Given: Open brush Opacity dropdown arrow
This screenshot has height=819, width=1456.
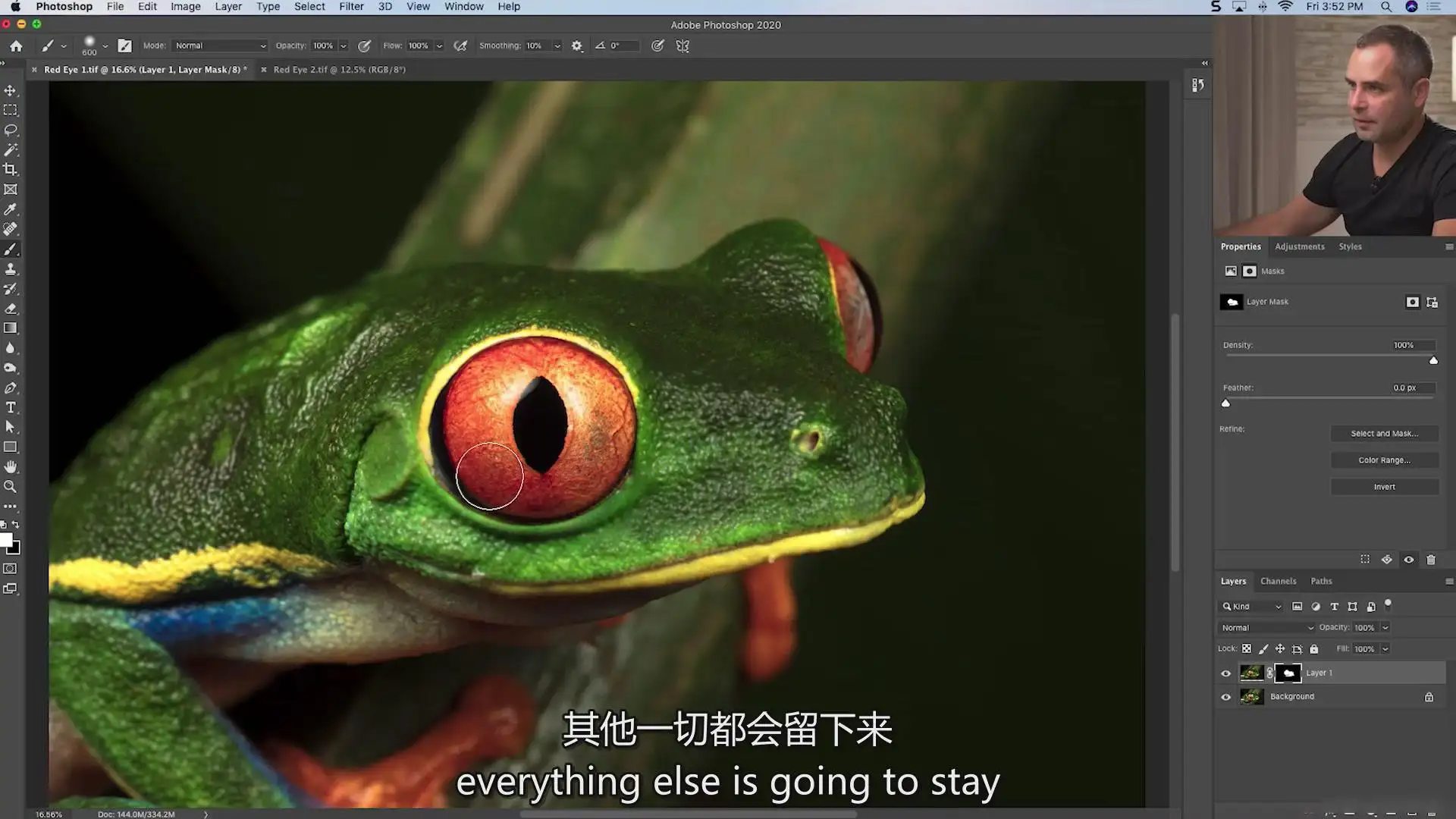Looking at the screenshot, I should click(x=344, y=45).
